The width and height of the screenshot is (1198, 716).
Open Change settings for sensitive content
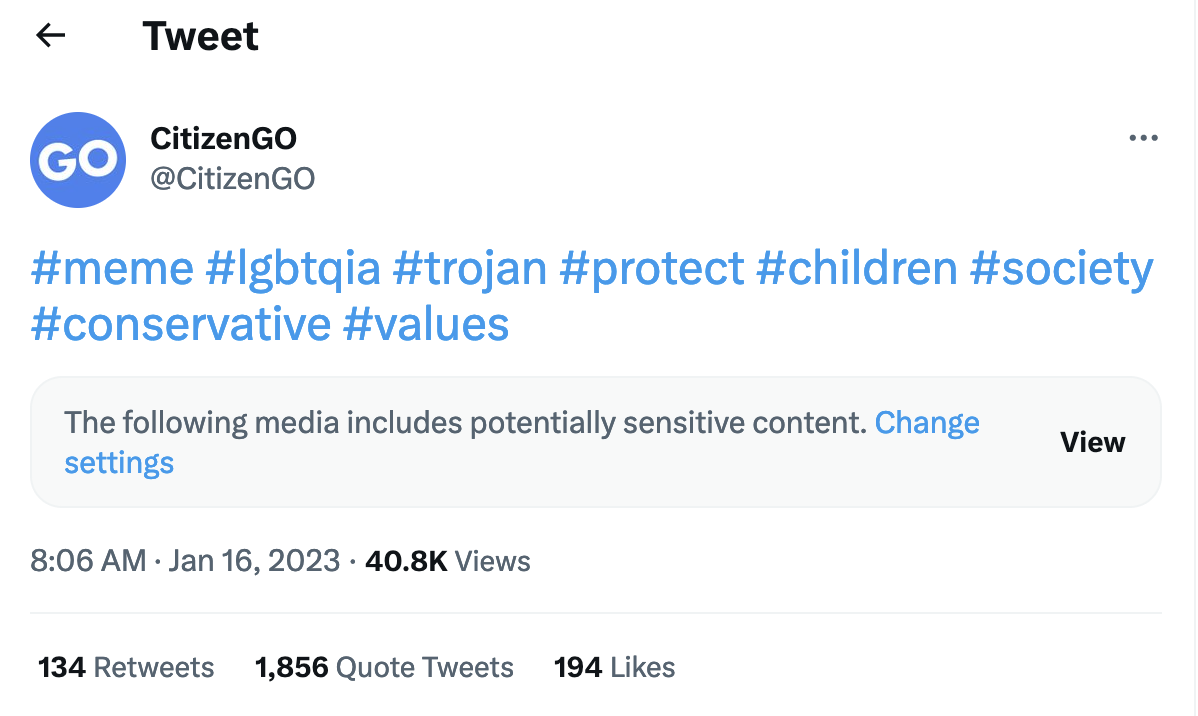click(x=927, y=422)
